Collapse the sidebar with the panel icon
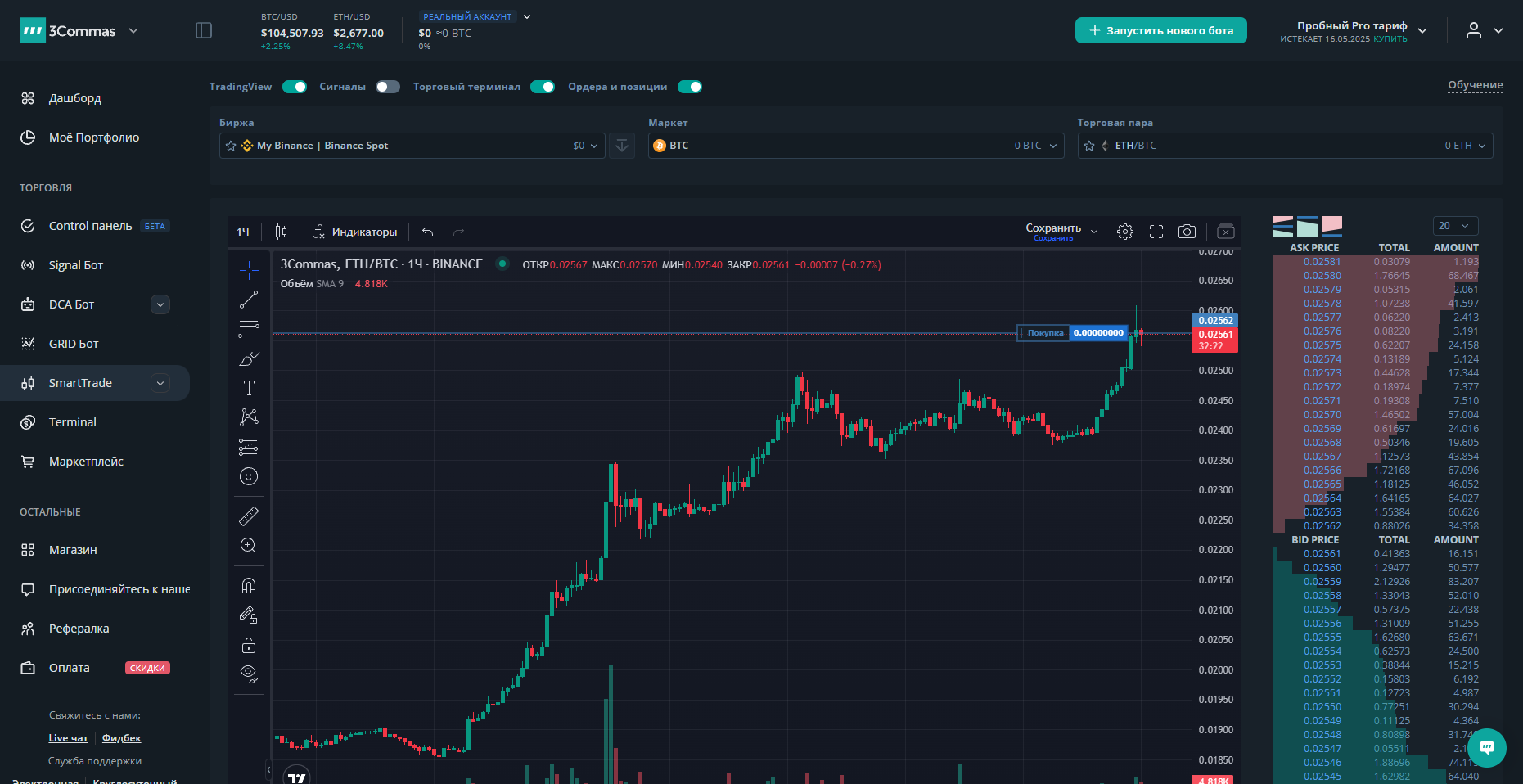Image resolution: width=1523 pixels, height=784 pixels. 204,30
